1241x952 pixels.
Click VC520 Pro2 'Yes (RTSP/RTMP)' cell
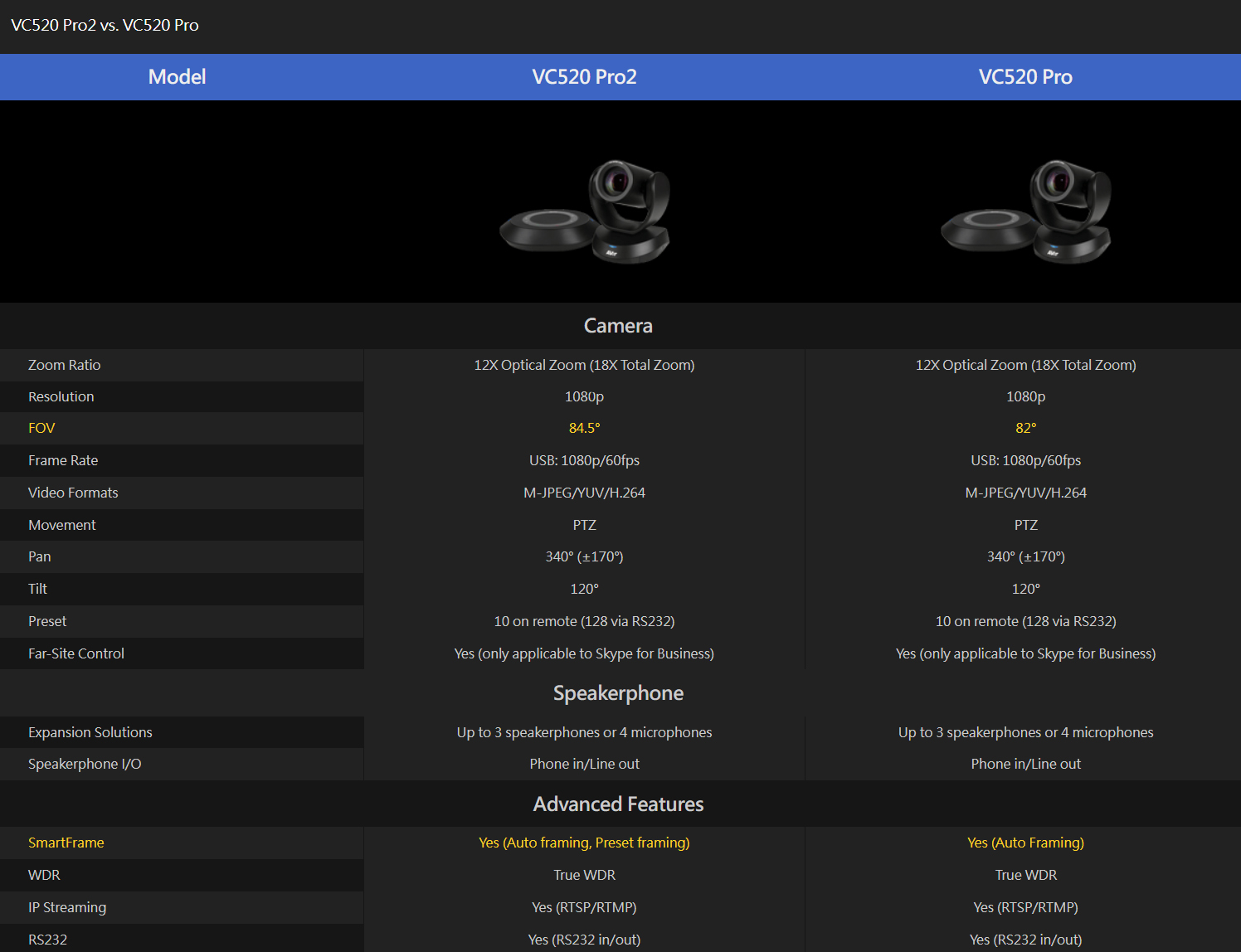584,907
